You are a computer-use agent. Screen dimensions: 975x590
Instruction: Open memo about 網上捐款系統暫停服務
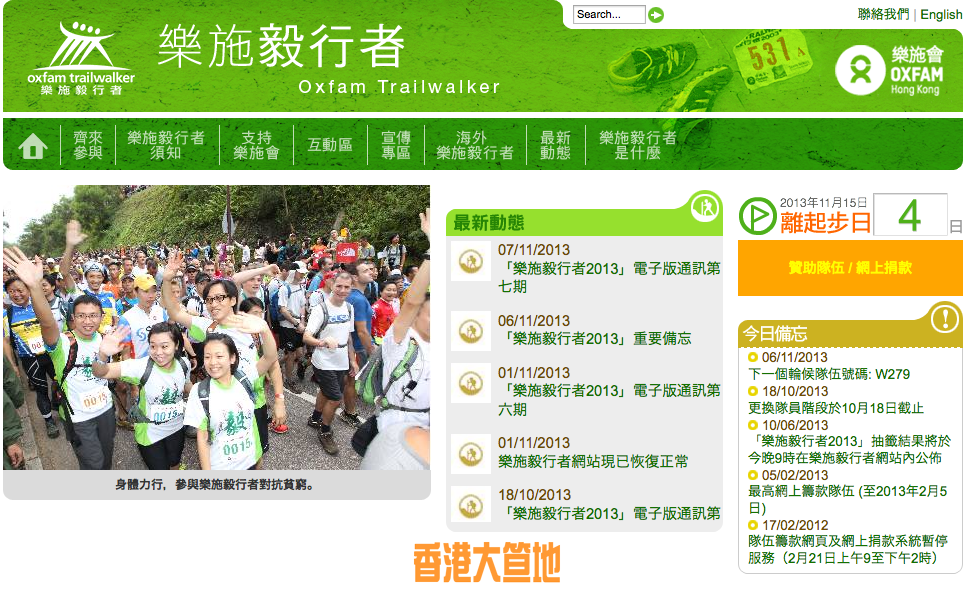click(x=848, y=550)
